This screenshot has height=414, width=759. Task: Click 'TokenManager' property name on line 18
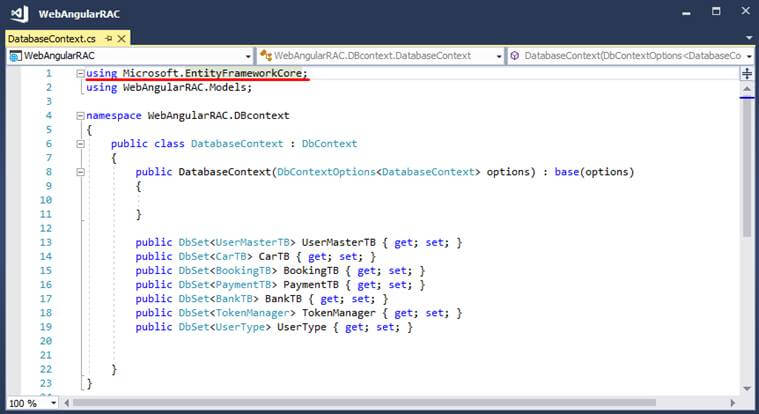[x=338, y=313]
